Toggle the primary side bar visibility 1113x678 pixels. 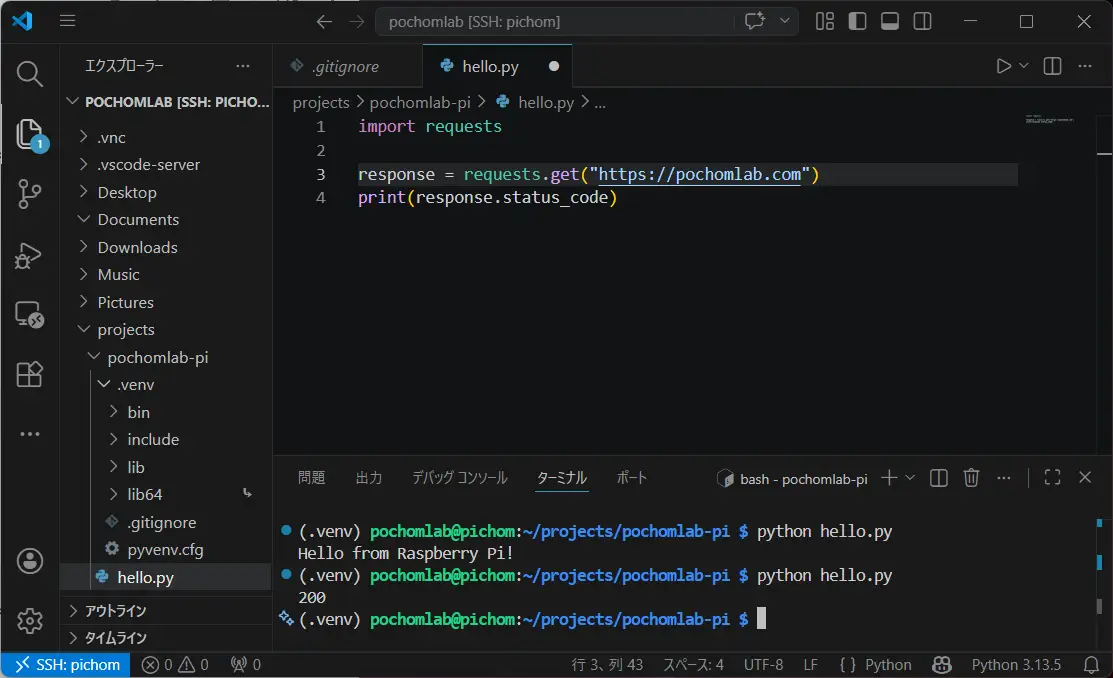pos(857,21)
